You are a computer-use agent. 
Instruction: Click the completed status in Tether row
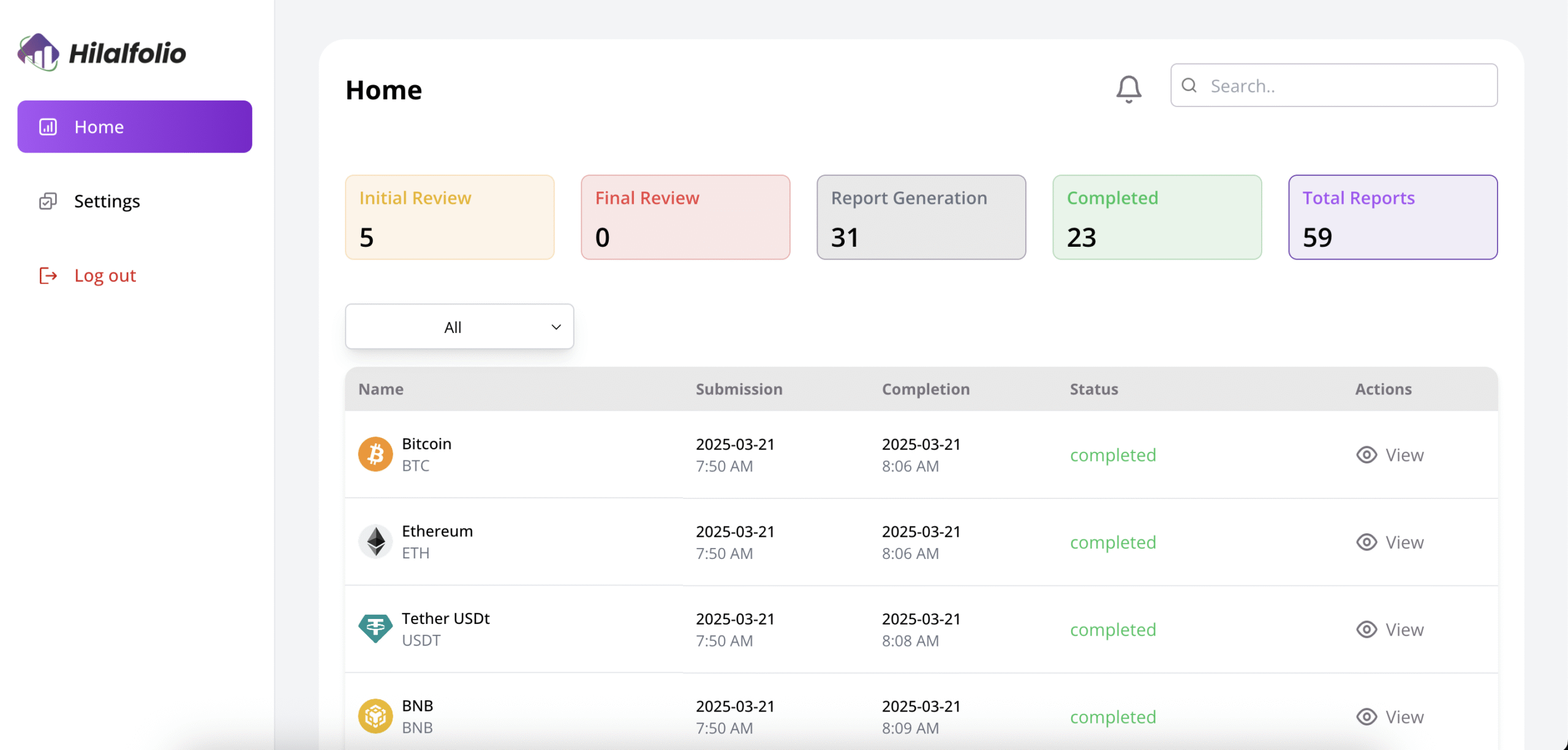coord(1113,629)
